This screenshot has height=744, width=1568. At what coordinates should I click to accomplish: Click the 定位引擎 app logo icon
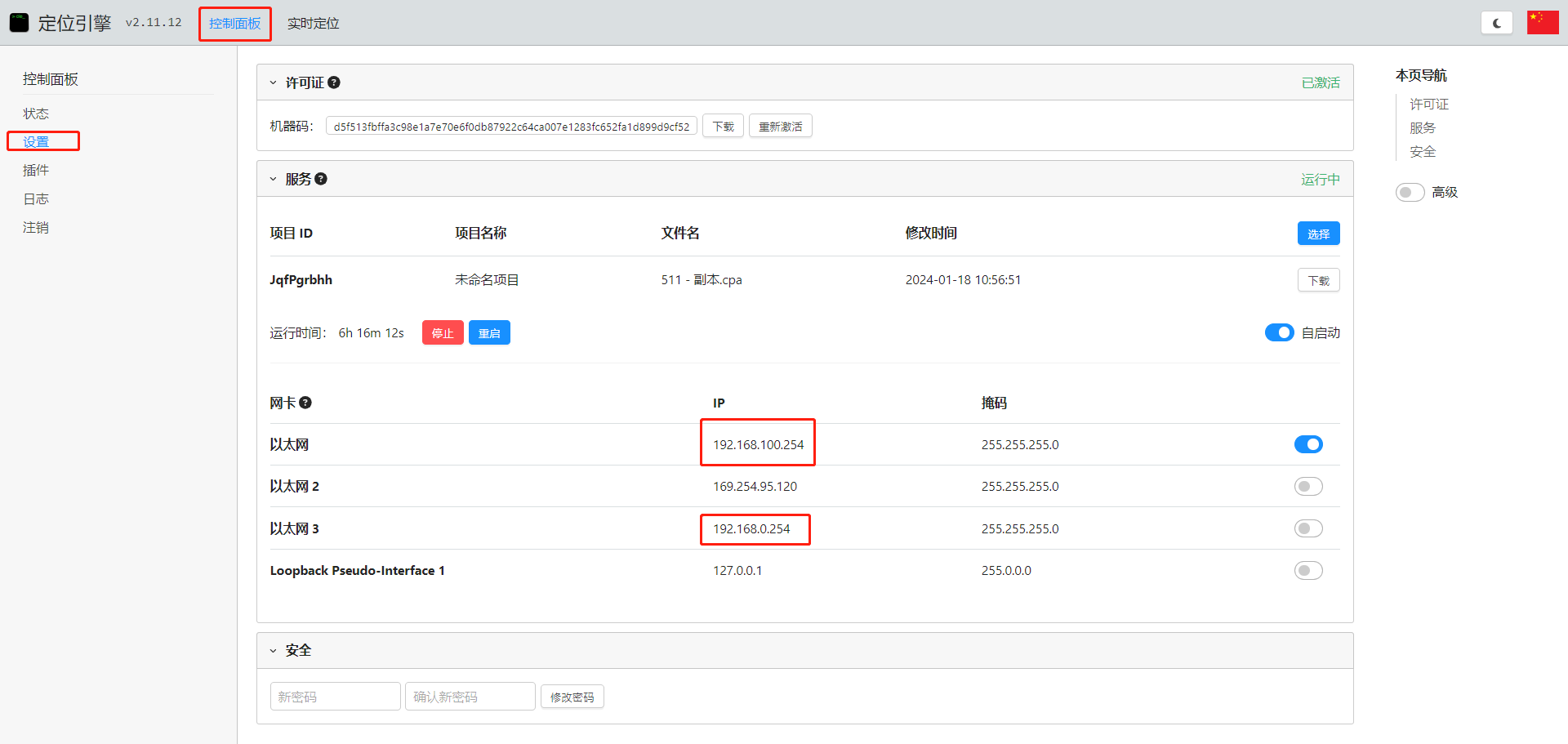tap(19, 23)
